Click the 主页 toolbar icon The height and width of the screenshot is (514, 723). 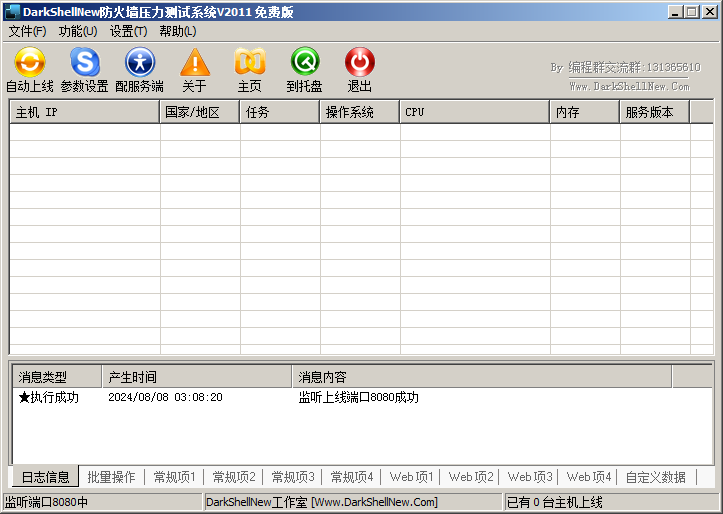pos(249,63)
